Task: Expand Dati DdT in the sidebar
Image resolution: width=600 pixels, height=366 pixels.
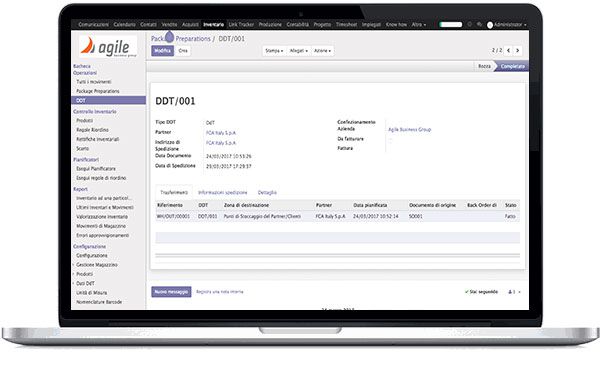Action: pos(85,284)
